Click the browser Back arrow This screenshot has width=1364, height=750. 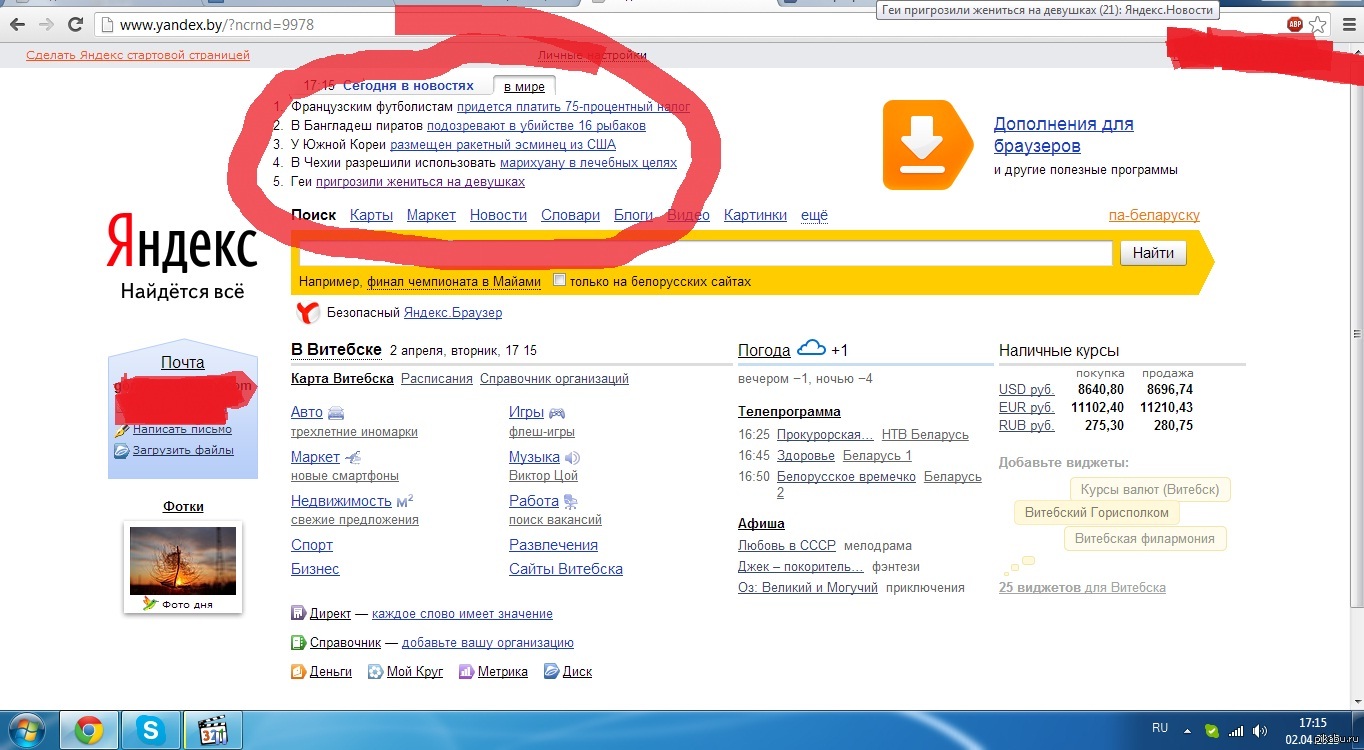coord(17,24)
